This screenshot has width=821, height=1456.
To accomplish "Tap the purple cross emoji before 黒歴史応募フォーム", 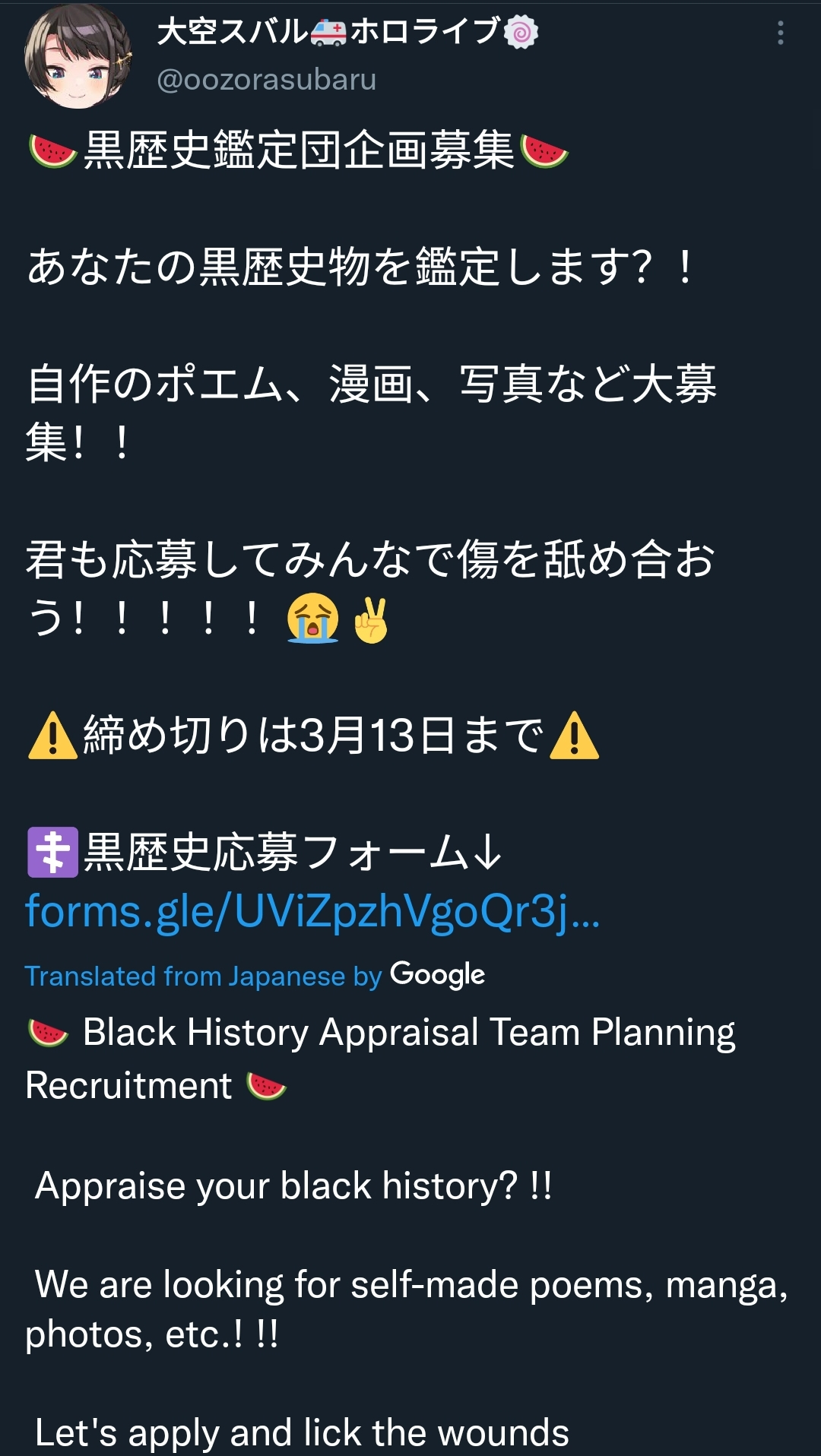I will [52, 852].
